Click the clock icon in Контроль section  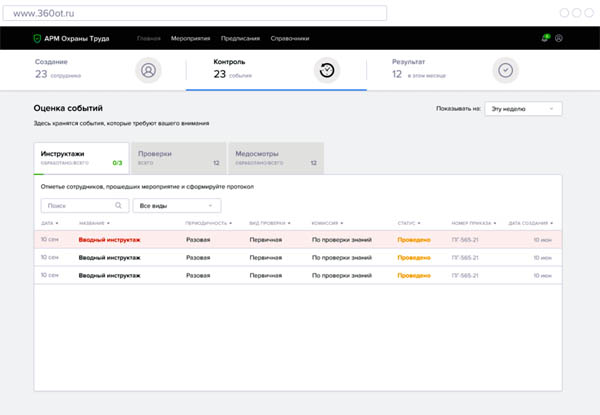pyautogui.click(x=327, y=70)
